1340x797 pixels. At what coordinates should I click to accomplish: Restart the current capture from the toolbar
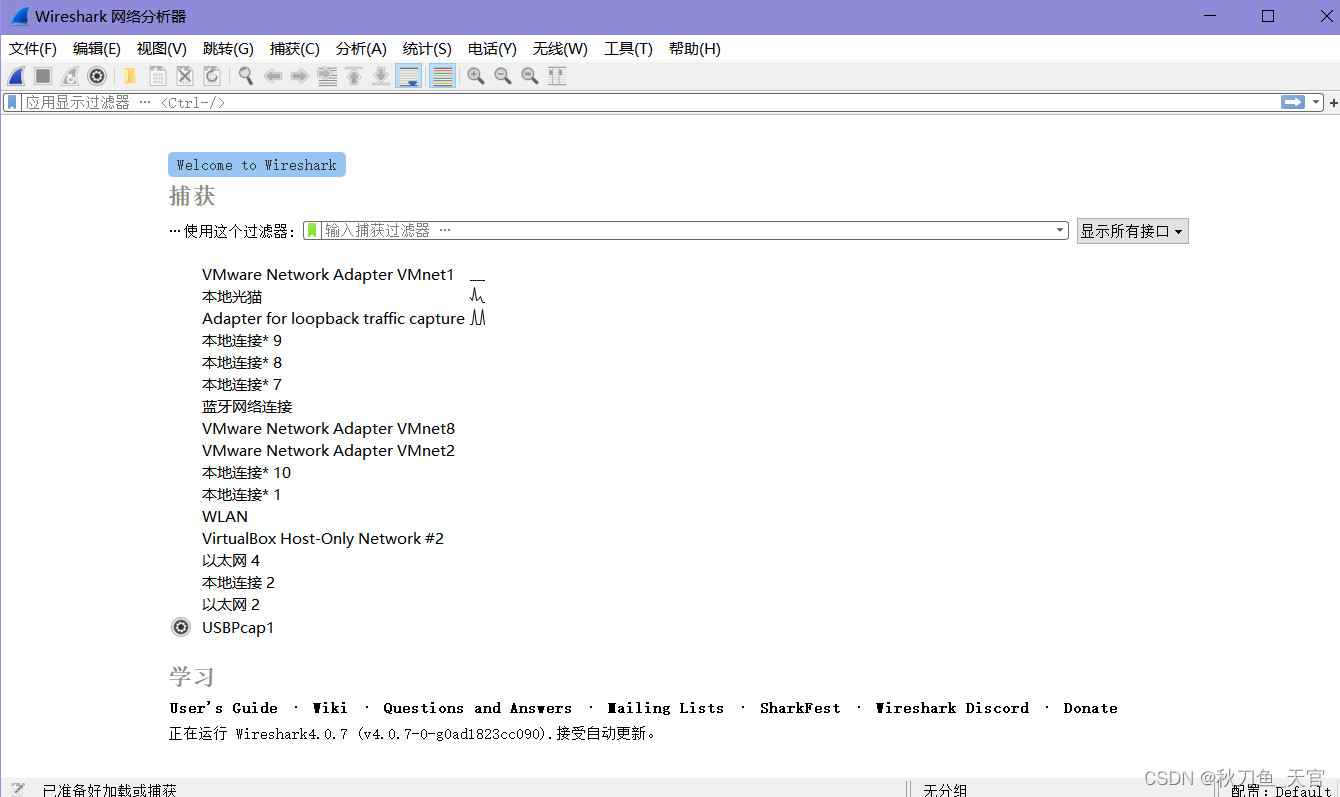click(x=70, y=76)
